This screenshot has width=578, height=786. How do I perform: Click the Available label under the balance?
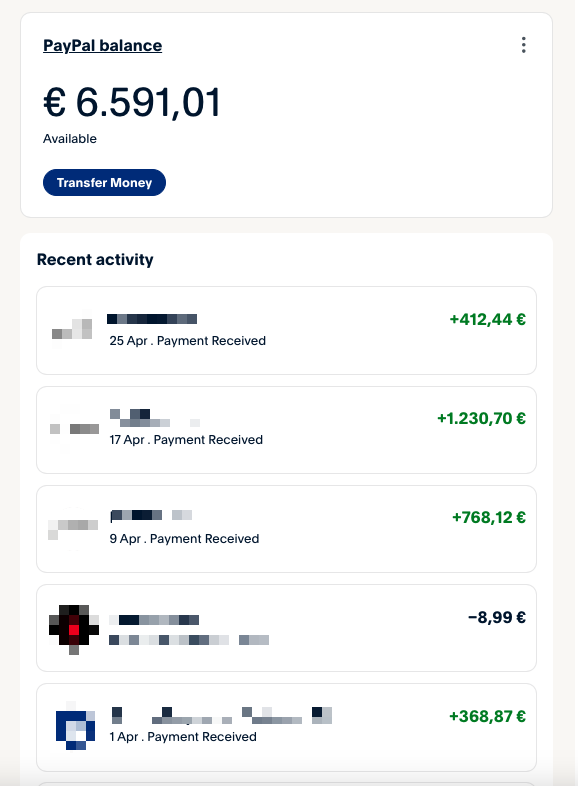[x=70, y=139]
